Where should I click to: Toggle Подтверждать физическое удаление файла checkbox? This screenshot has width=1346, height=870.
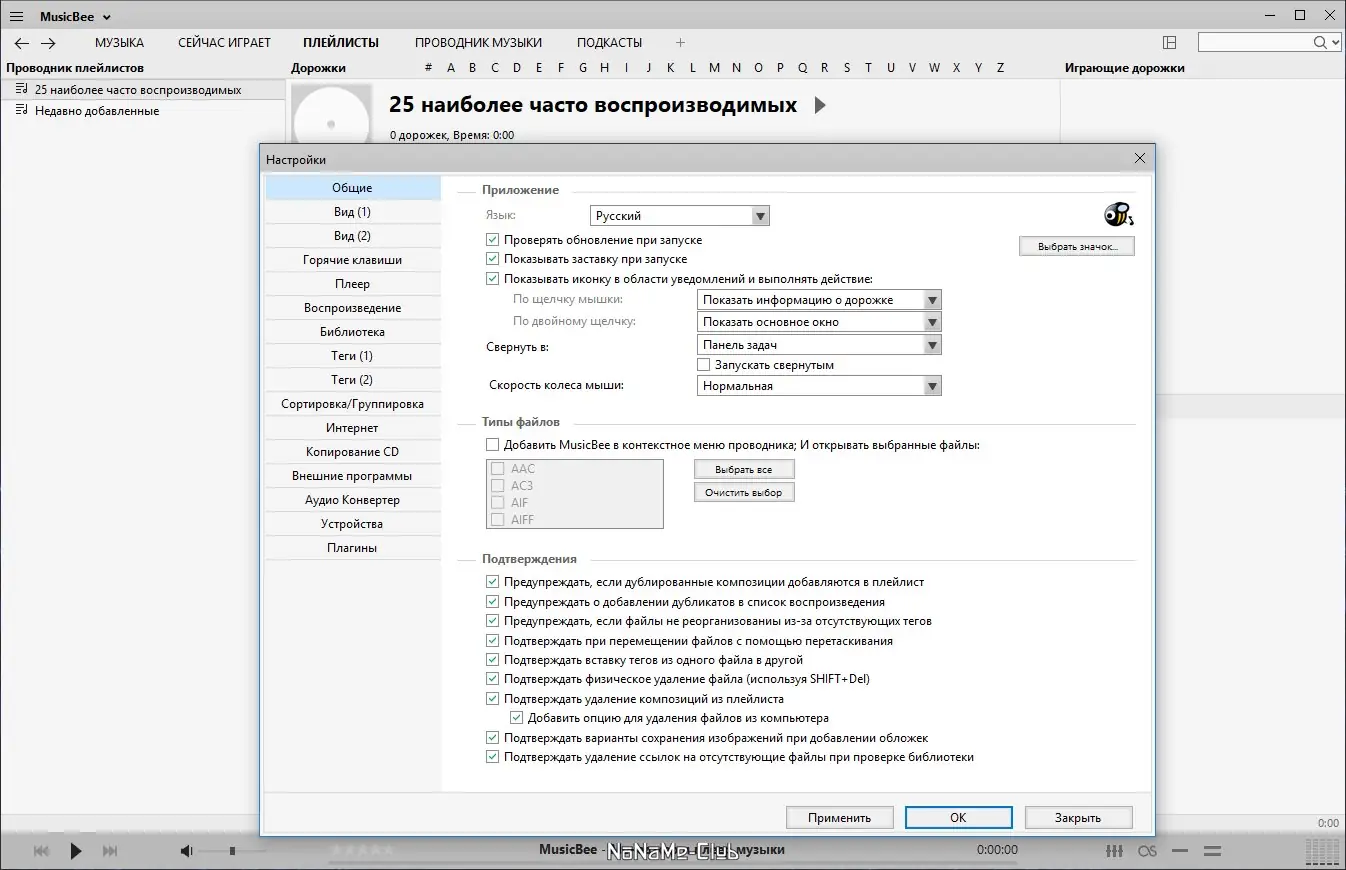[492, 680]
